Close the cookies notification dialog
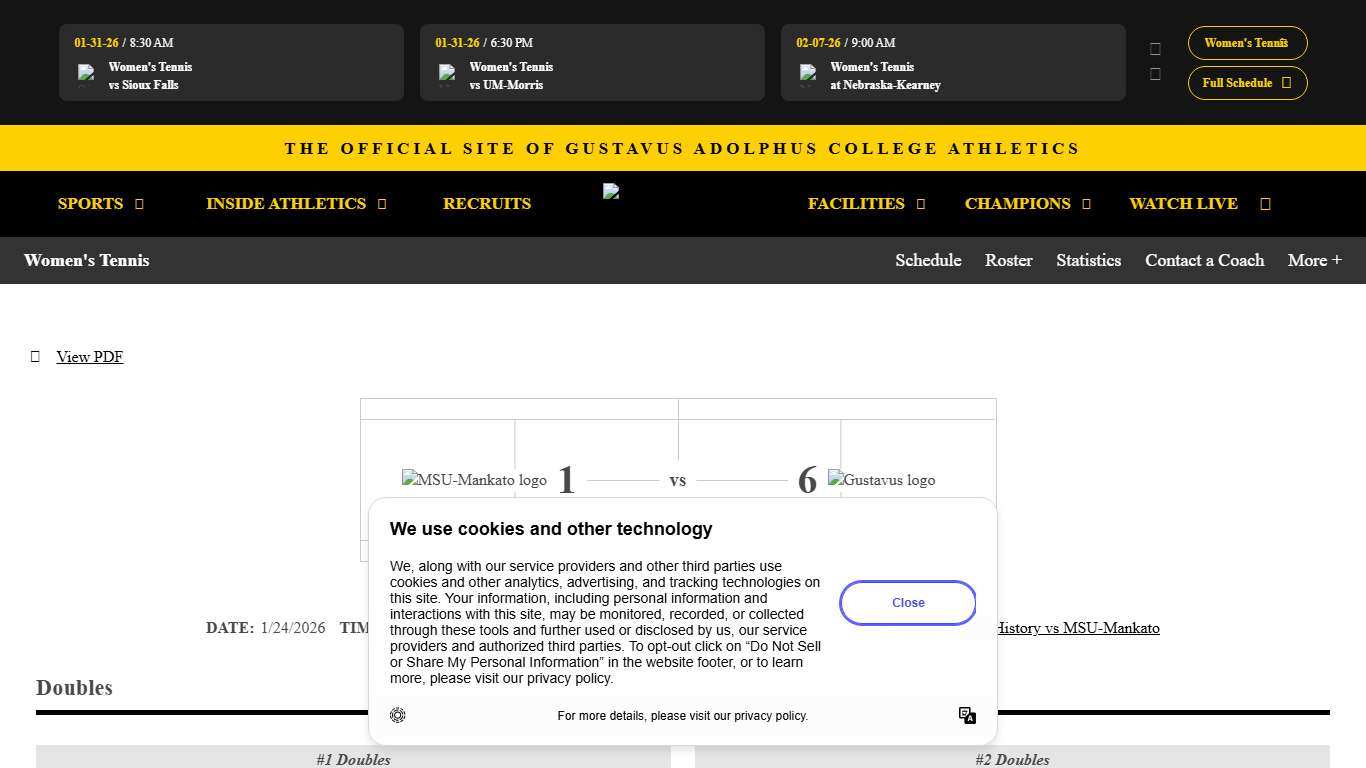The image size is (1366, 768). [907, 602]
